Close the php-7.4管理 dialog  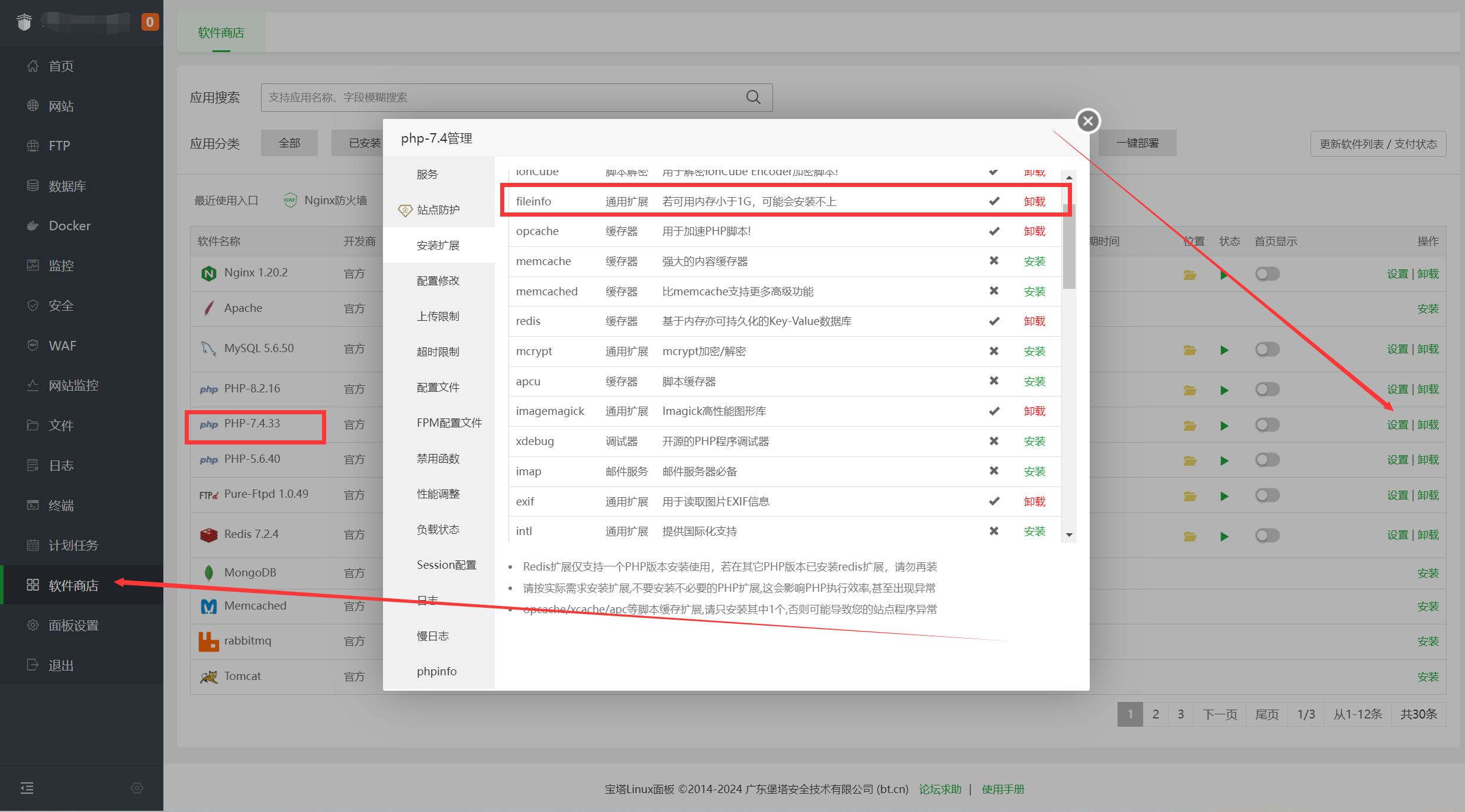pyautogui.click(x=1088, y=121)
